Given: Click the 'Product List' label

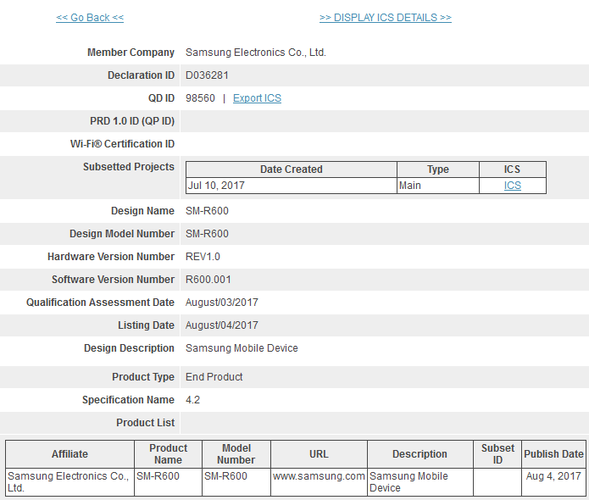Looking at the screenshot, I should point(145,423).
